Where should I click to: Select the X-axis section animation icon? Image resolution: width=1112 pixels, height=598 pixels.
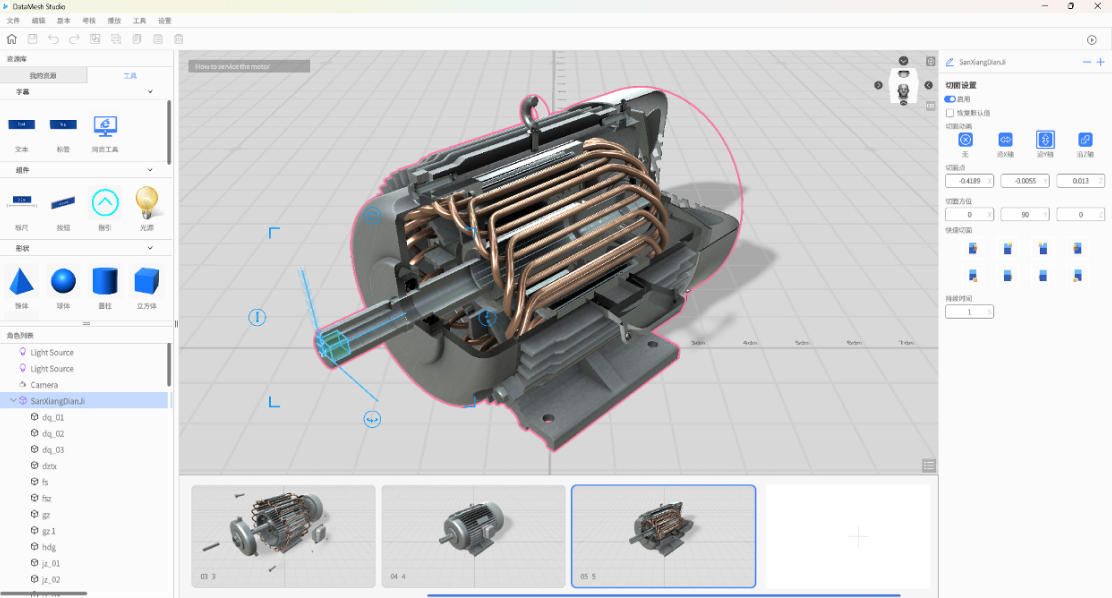(1005, 140)
